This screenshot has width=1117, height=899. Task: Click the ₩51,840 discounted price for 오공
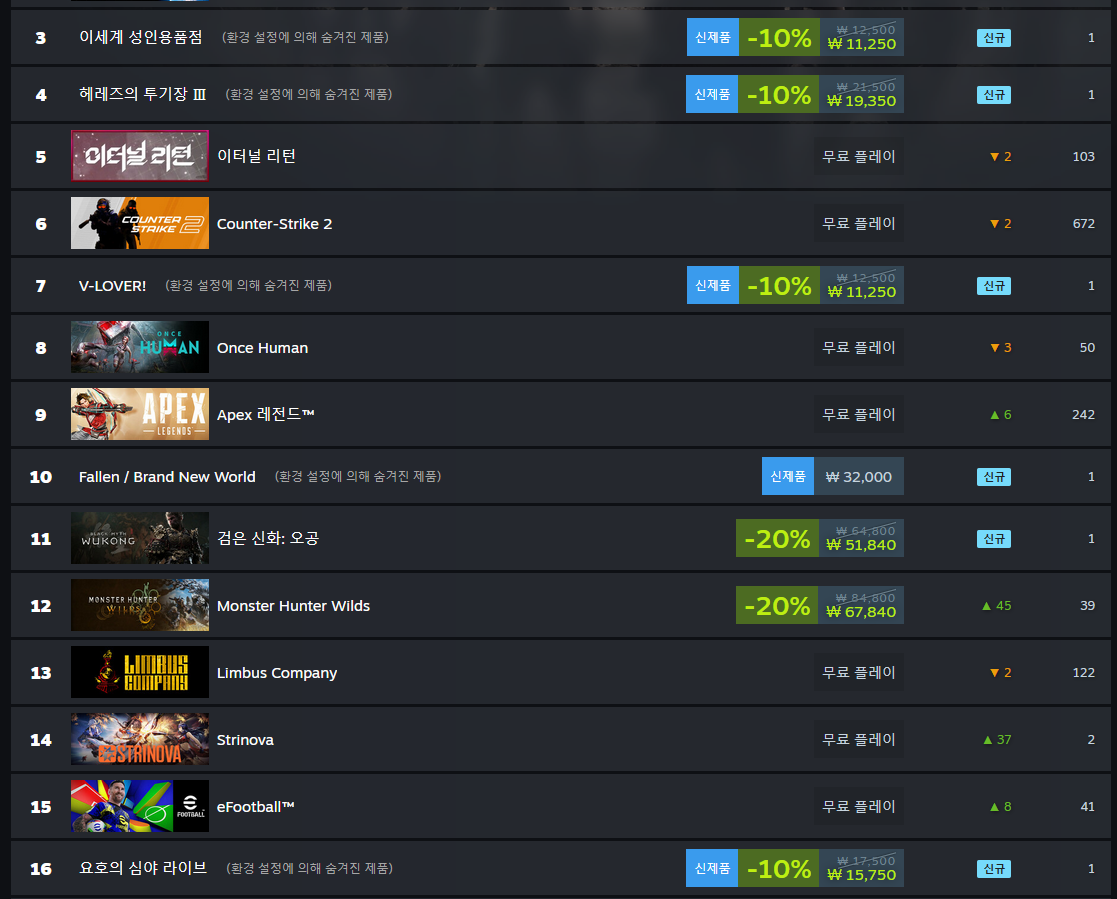pyautogui.click(x=861, y=545)
